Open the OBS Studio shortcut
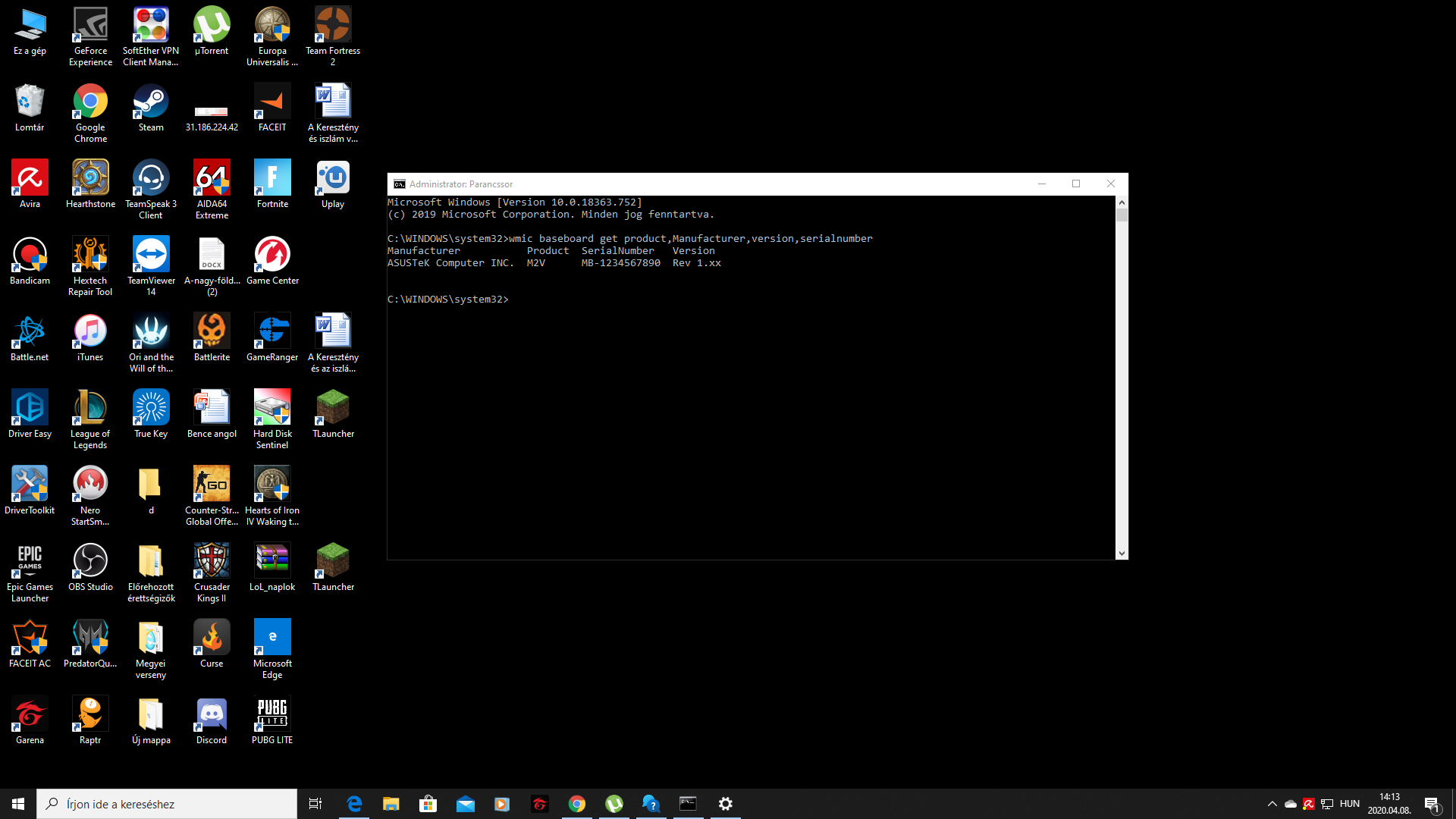The width and height of the screenshot is (1456, 819). 90,562
